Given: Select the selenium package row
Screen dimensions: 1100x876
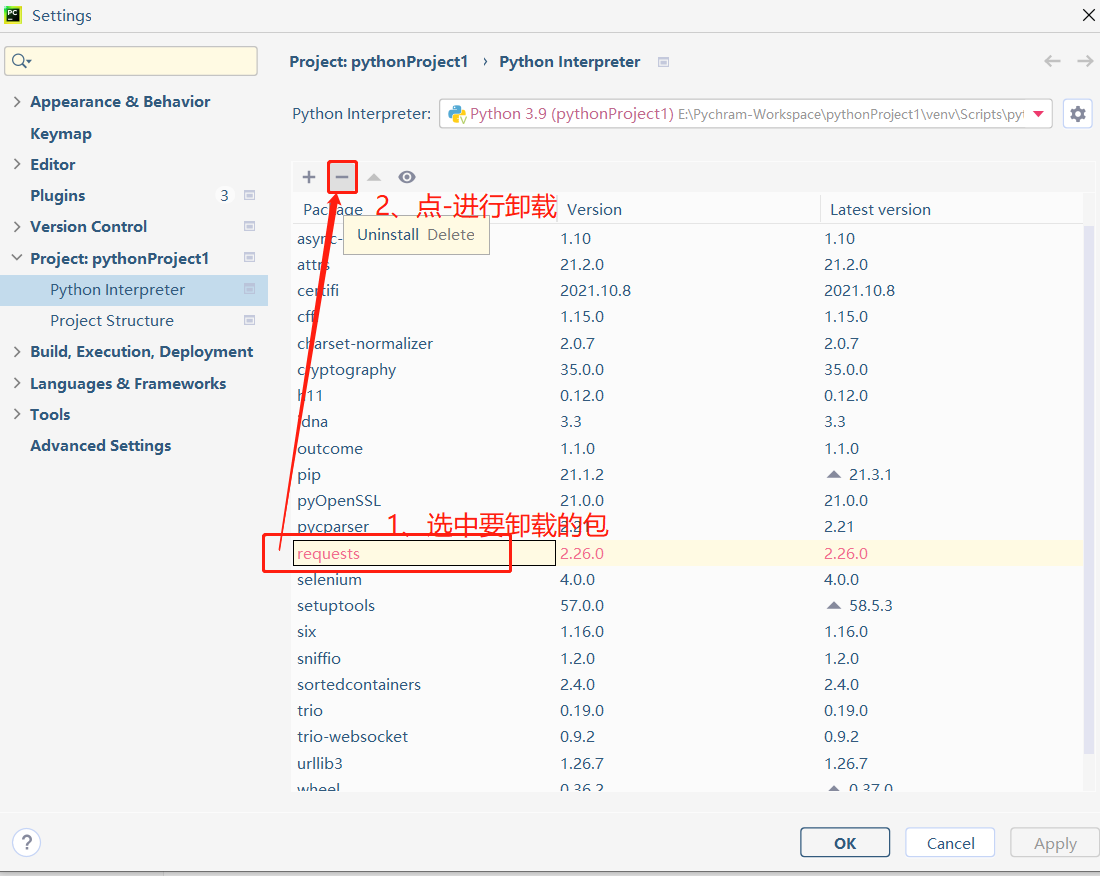Looking at the screenshot, I should coord(330,580).
